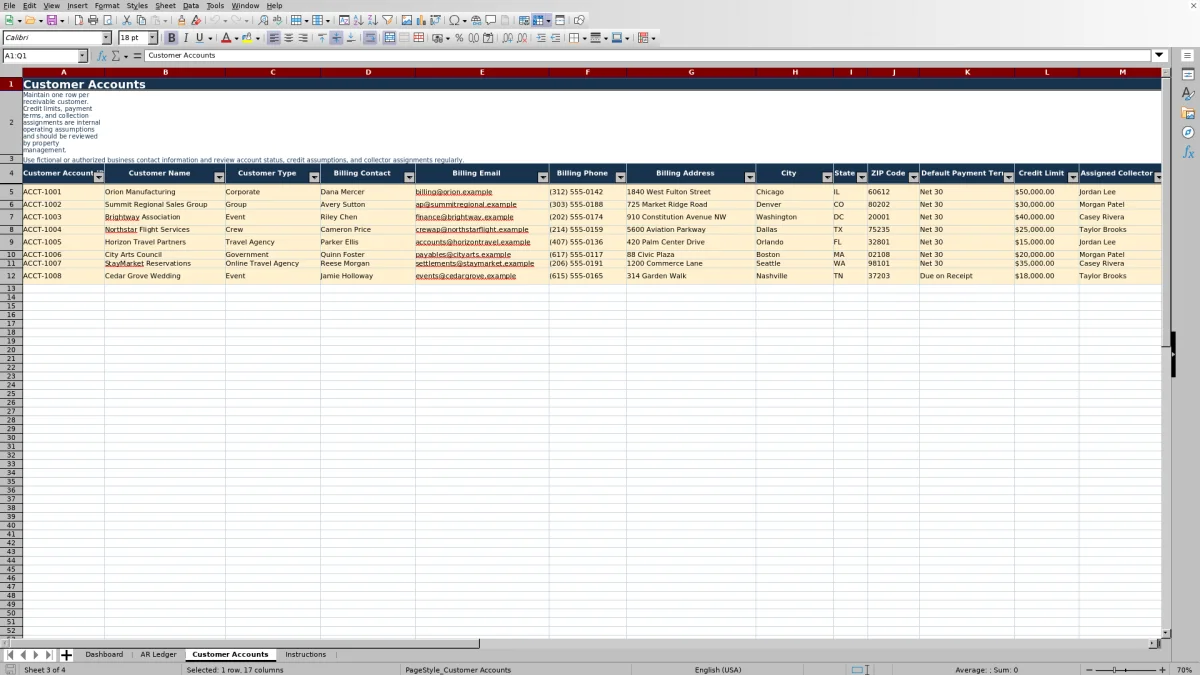This screenshot has height=675, width=1200.
Task: Click the Cut scissors icon
Action: 127,20
